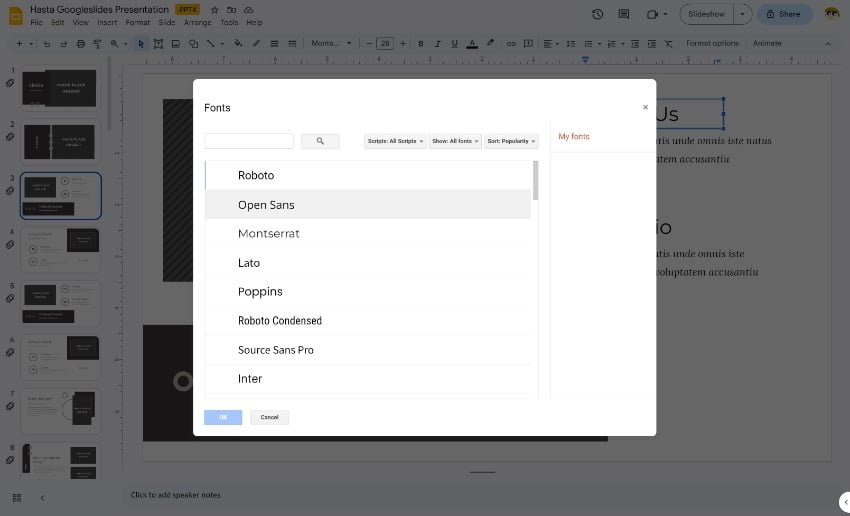The width and height of the screenshot is (850, 516).
Task: Open the Show: All fonts dropdown
Action: tap(456, 141)
